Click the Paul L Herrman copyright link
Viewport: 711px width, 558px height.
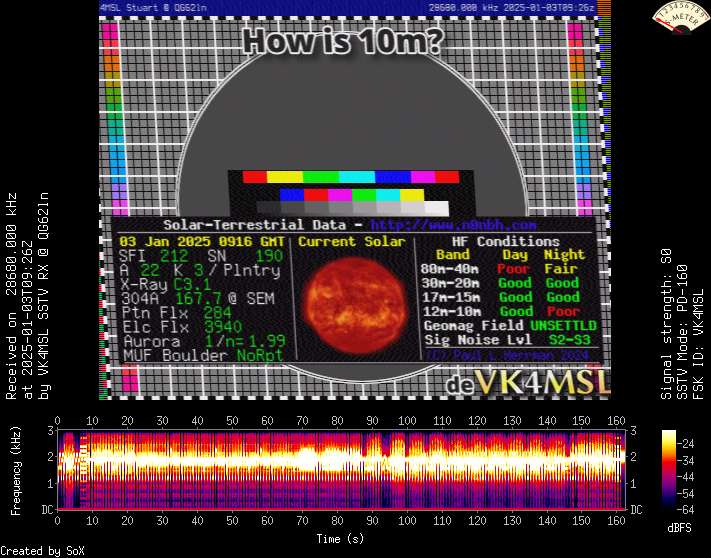510,354
